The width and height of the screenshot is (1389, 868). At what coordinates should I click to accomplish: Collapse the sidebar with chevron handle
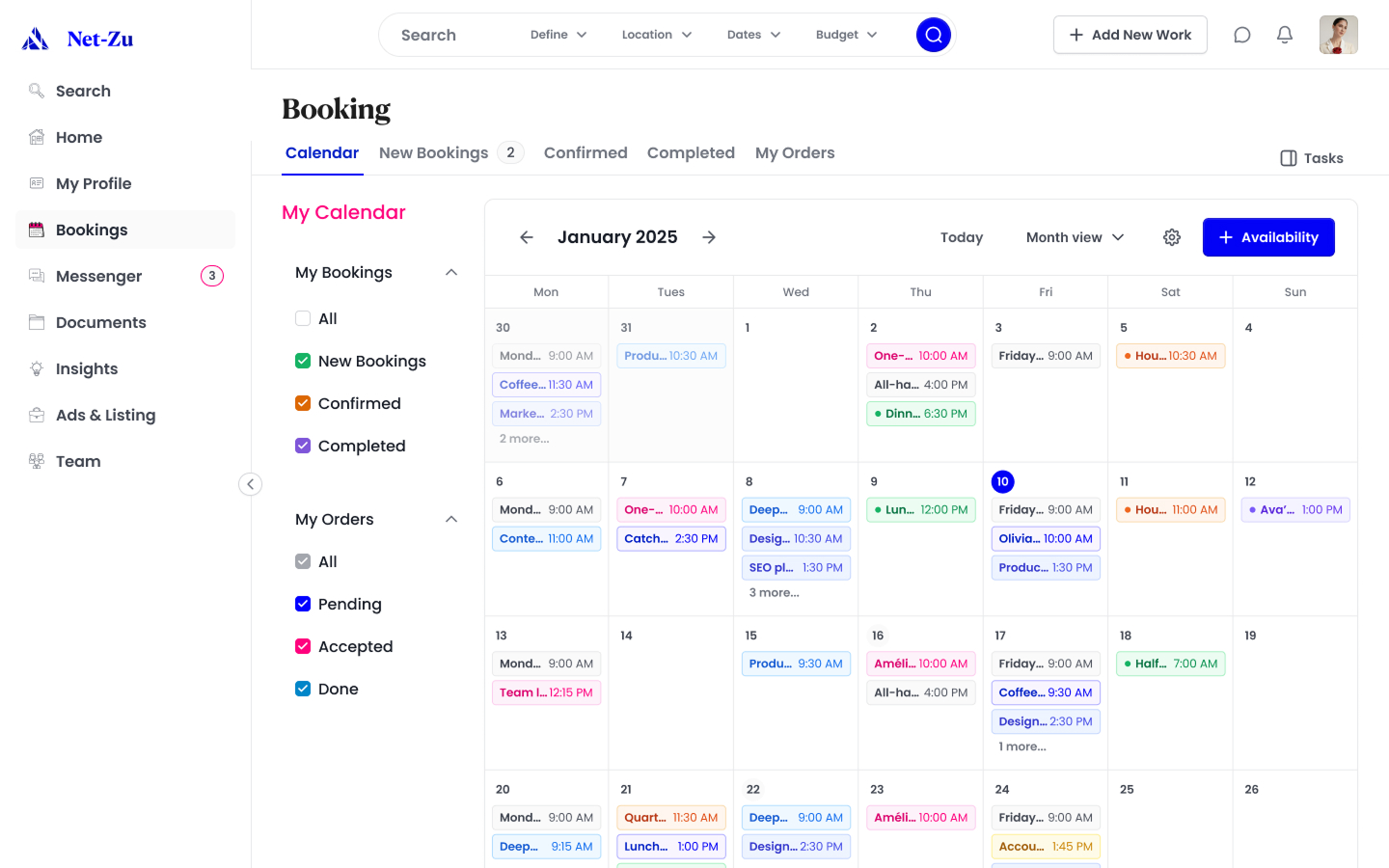[x=250, y=484]
